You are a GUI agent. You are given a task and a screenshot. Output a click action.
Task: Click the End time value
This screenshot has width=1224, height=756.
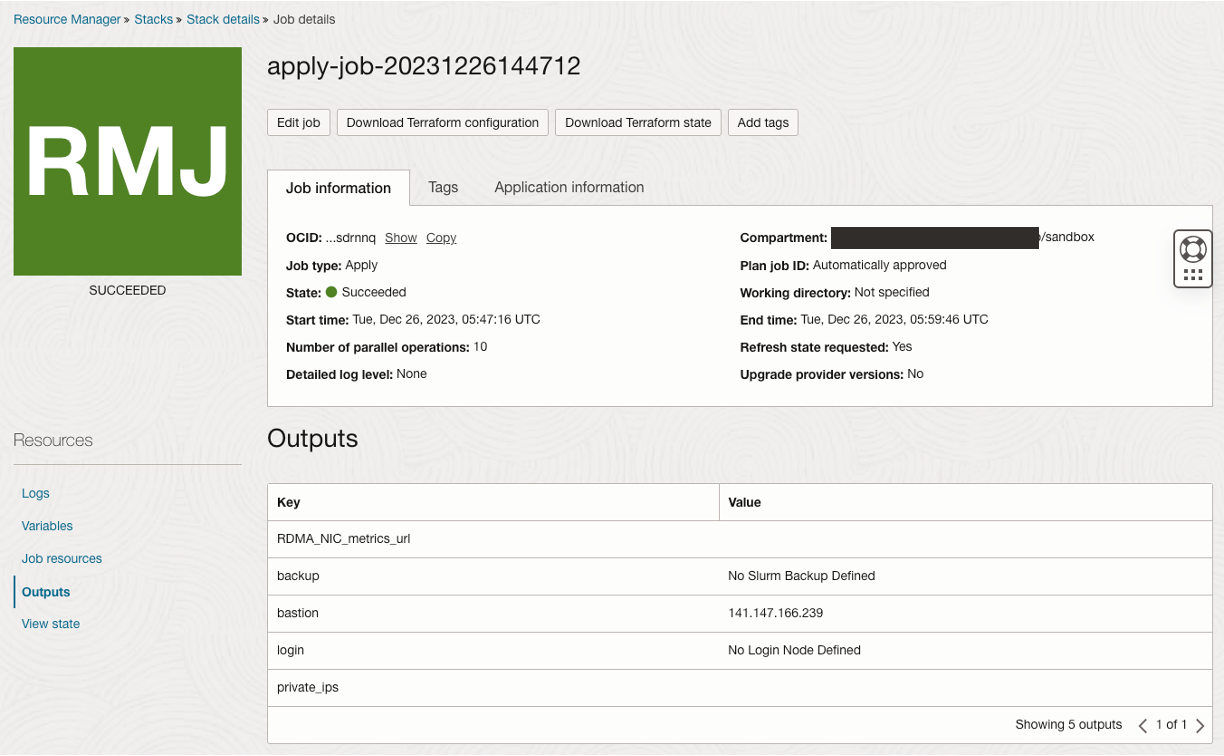(894, 320)
